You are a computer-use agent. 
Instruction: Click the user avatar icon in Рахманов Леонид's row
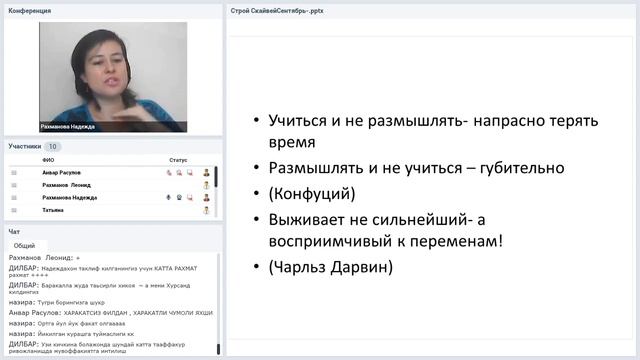pyautogui.click(x=207, y=185)
